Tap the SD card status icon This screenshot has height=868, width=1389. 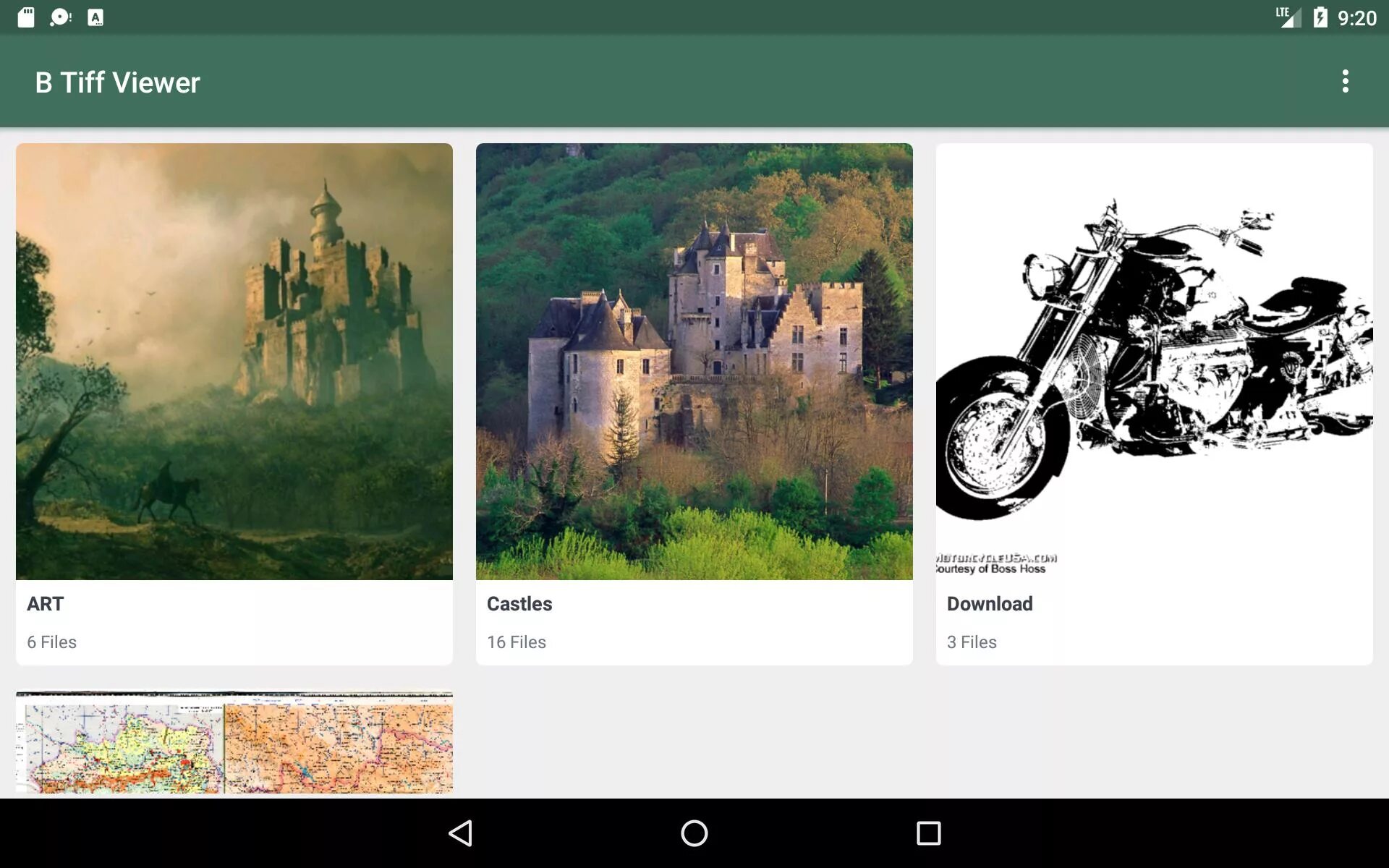(26, 17)
